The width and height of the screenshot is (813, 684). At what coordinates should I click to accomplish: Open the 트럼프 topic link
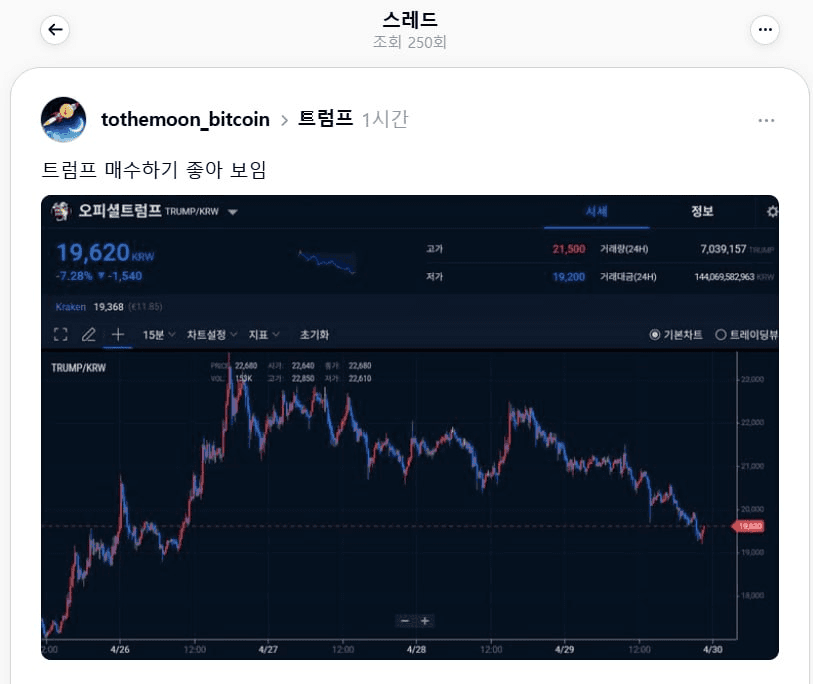[325, 119]
